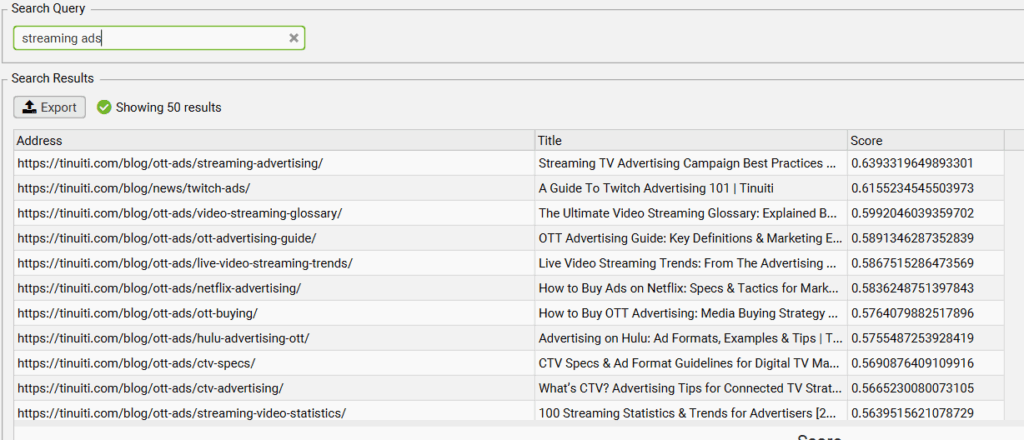1024x440 pixels.
Task: Click title How to Buy Ads on Netflix
Action: coord(690,288)
